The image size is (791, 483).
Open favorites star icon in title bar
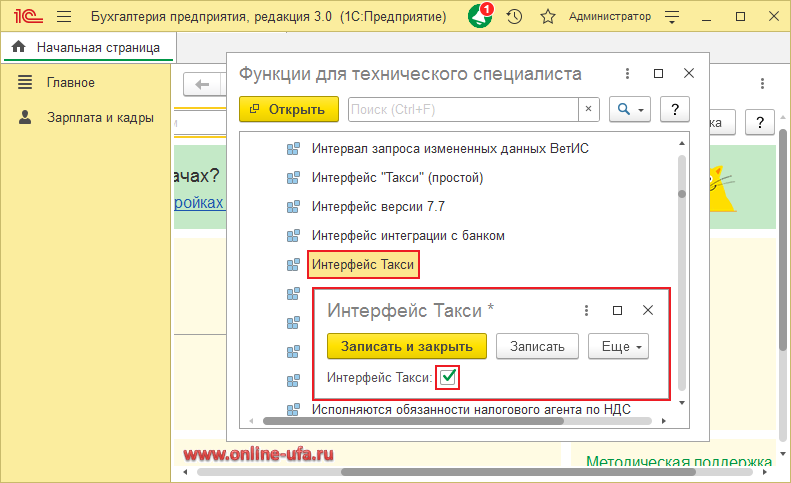pos(548,17)
